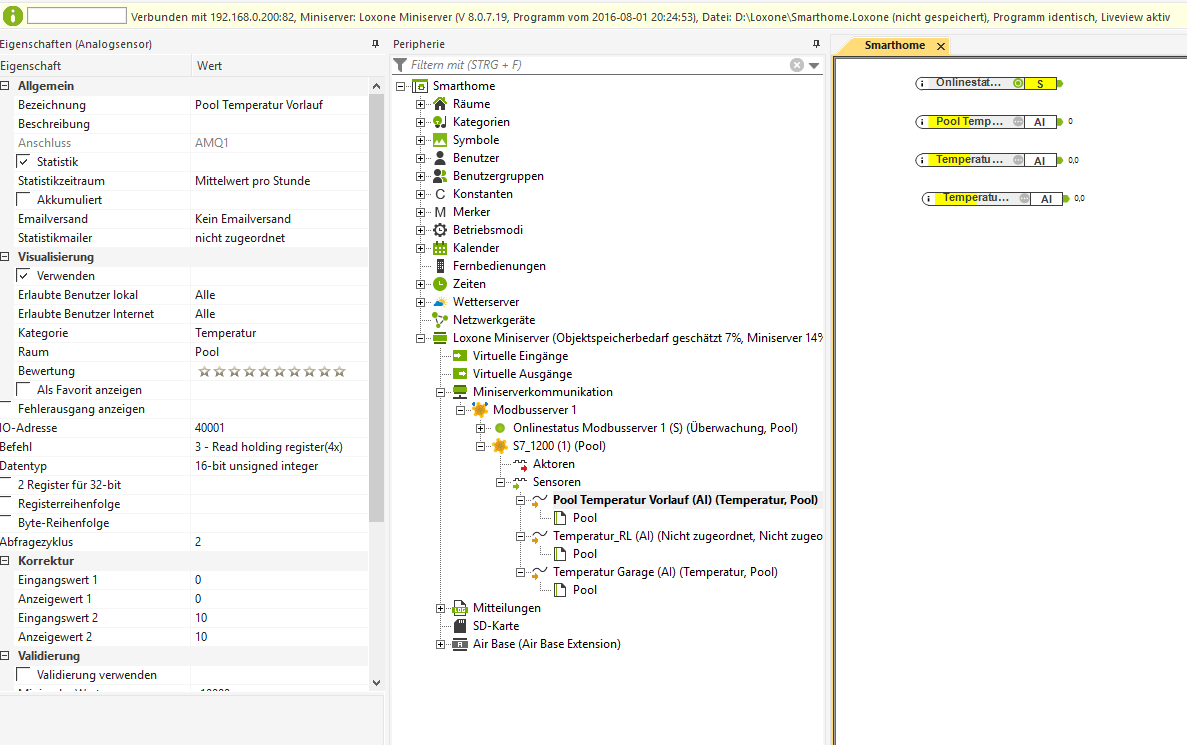Click the Wetterserver cloud icon
The image size is (1187, 745).
pyautogui.click(x=440, y=302)
